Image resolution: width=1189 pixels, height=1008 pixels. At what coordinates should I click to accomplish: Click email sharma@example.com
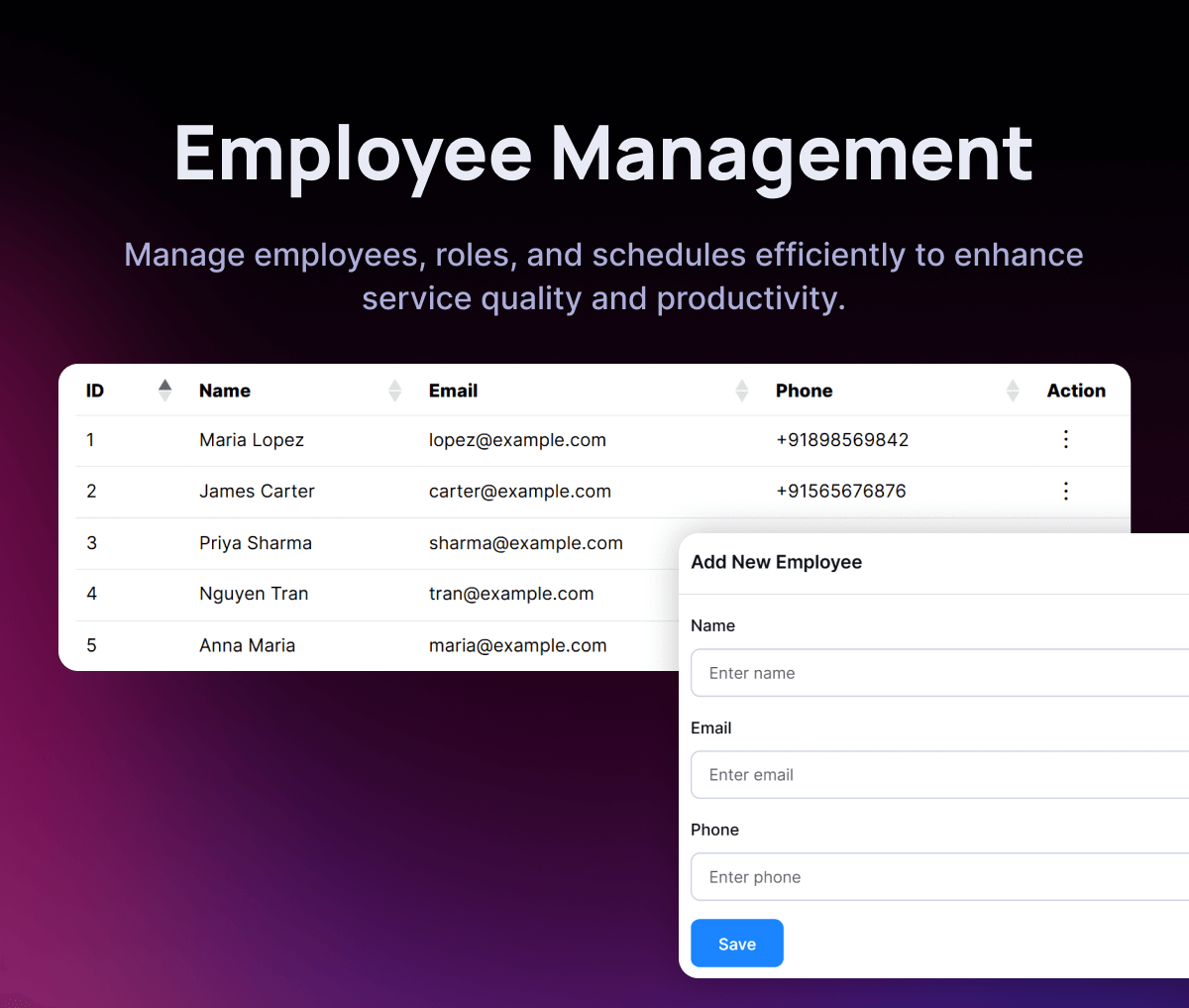(526, 543)
